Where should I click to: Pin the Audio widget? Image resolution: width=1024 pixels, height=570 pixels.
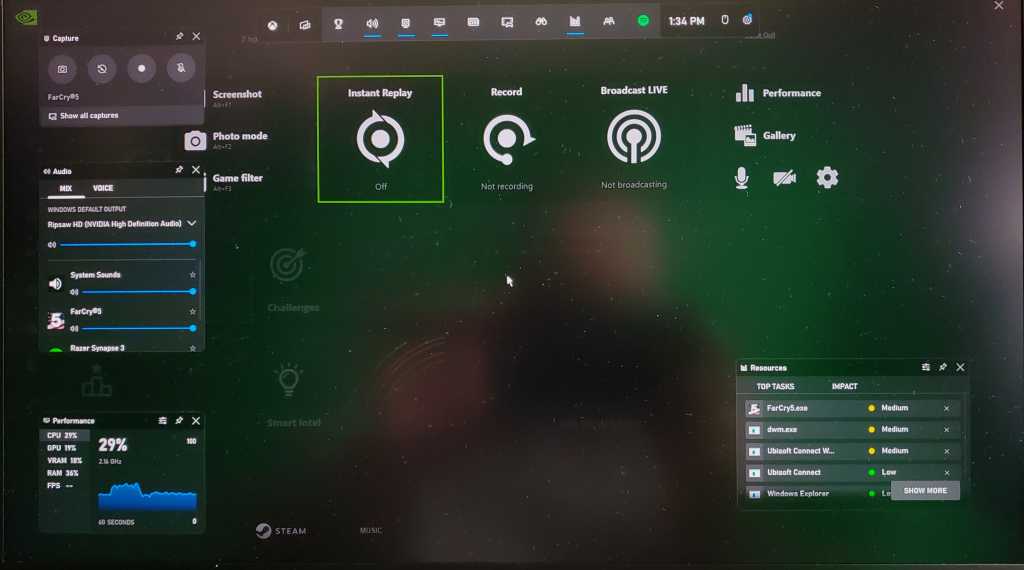pos(179,170)
